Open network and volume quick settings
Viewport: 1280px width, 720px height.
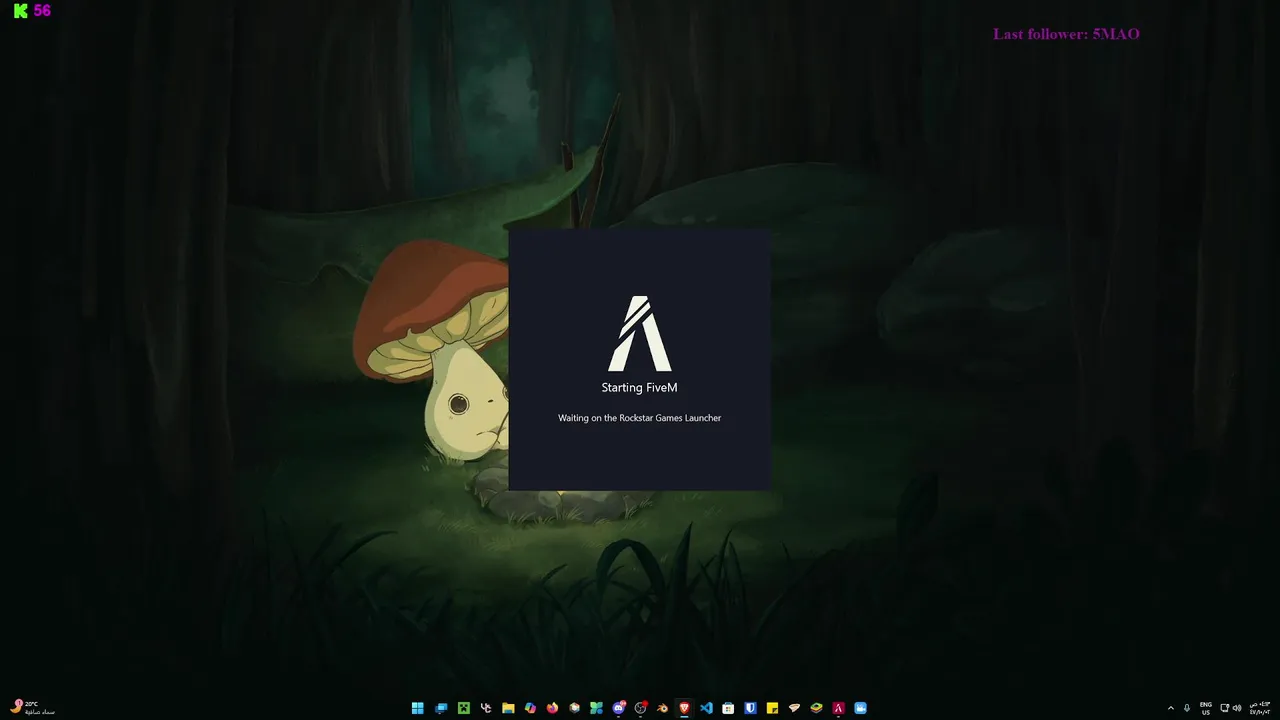pos(1231,708)
